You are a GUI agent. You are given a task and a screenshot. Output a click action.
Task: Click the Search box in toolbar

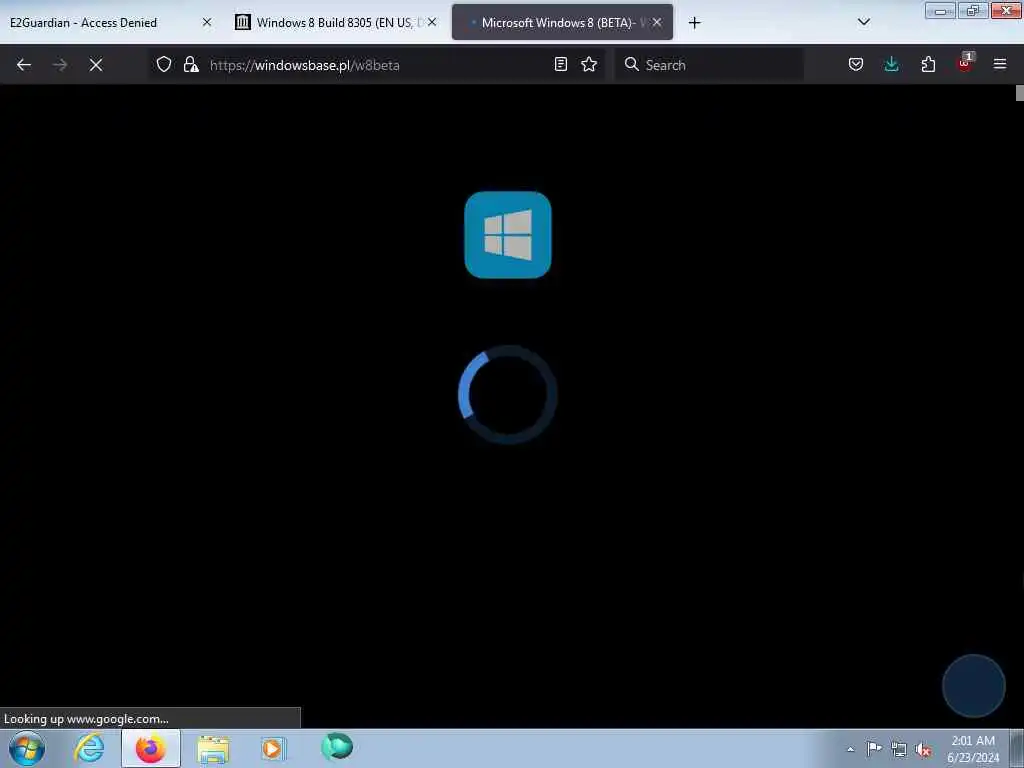click(x=709, y=65)
